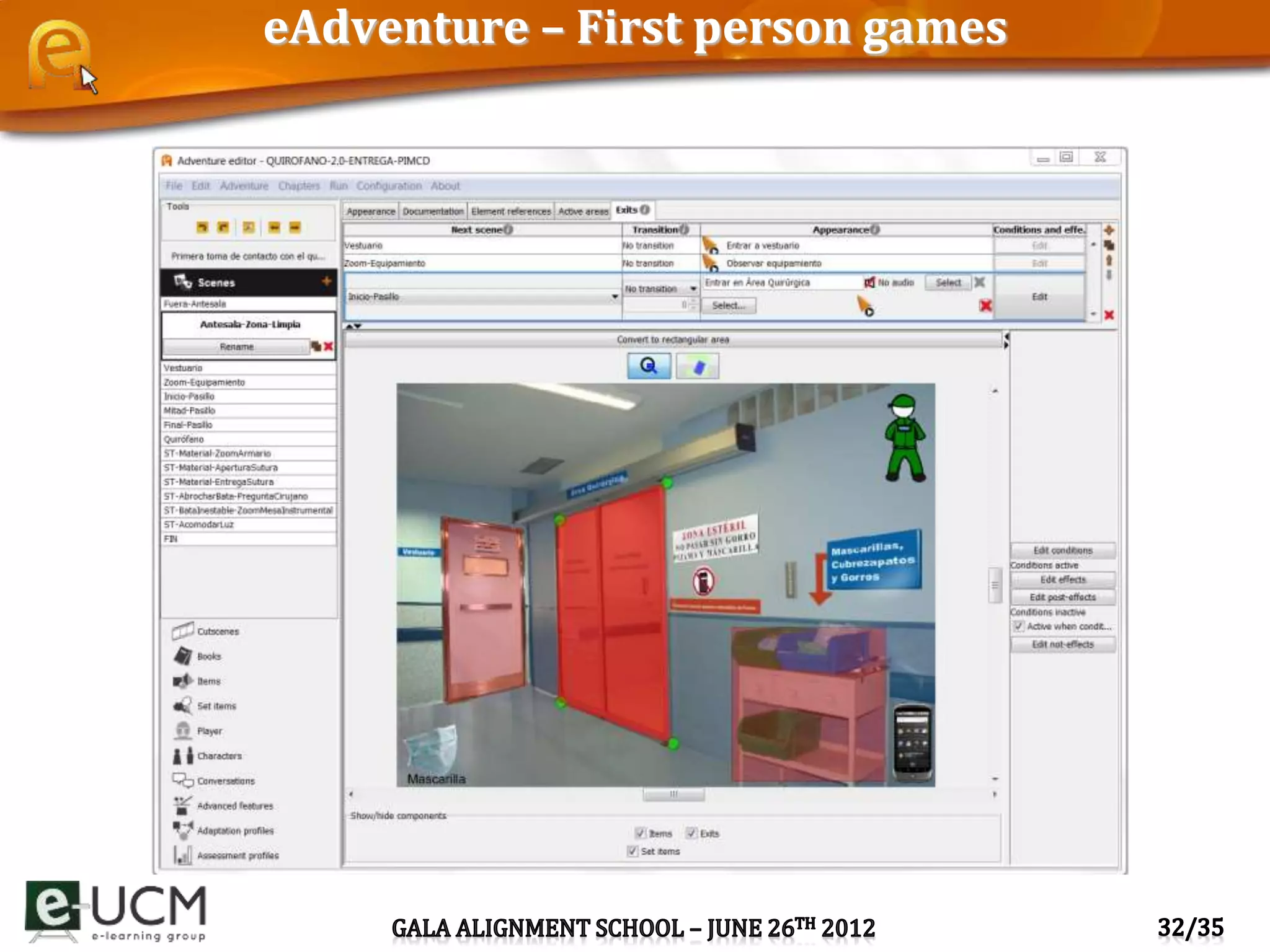Click the info icon beside Next scene header
This screenshot has height=952, width=1270.
click(508, 229)
